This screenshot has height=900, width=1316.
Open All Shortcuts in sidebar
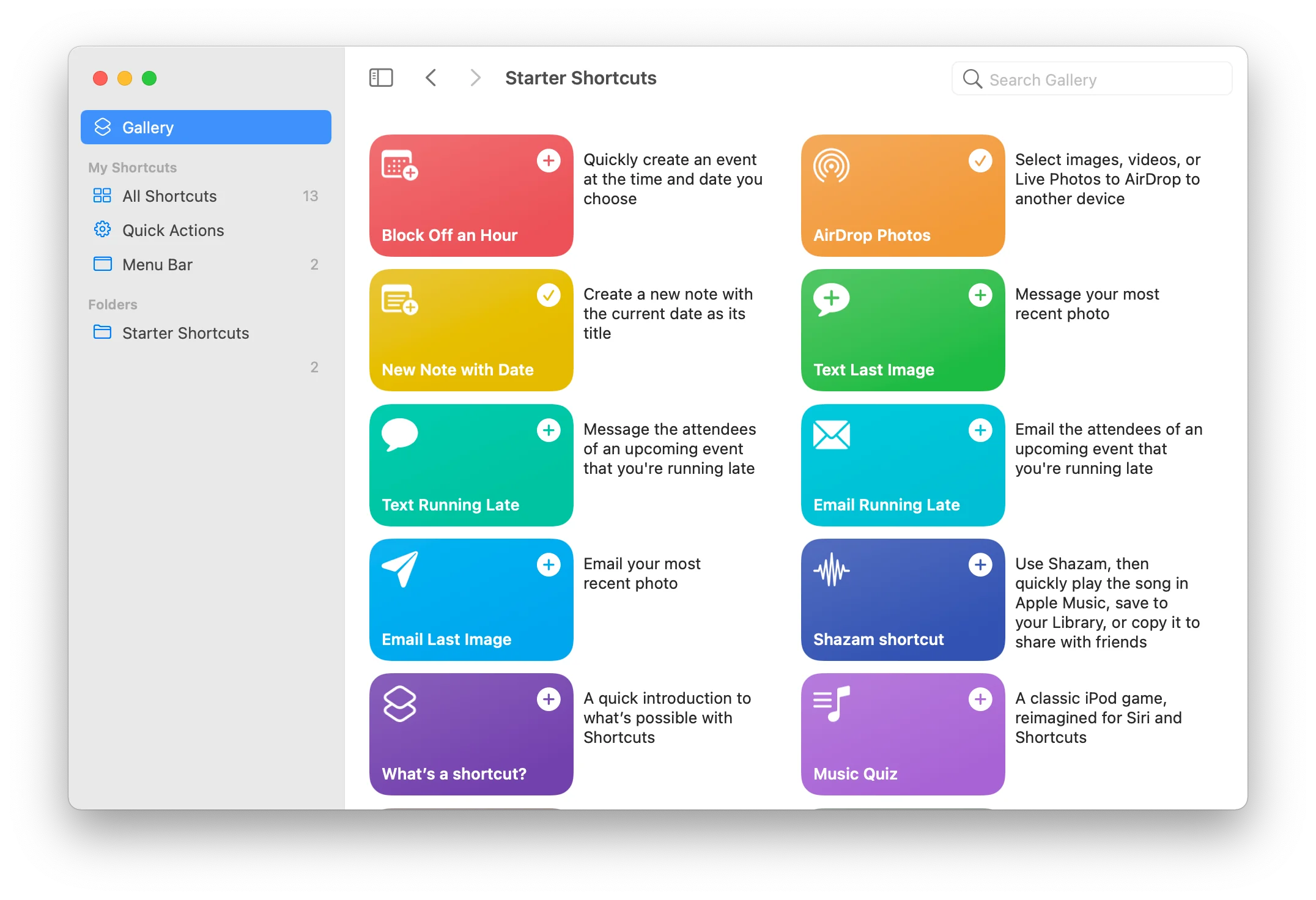pos(206,196)
